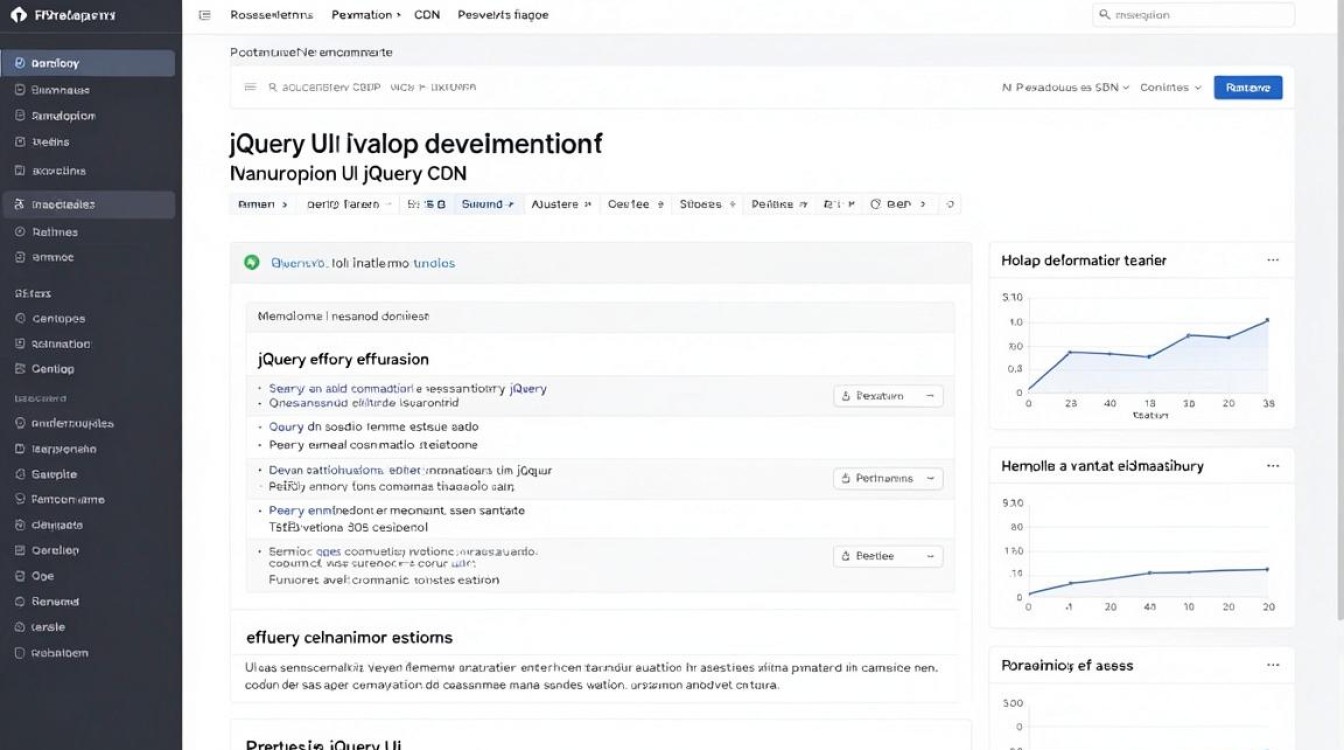Image resolution: width=1344 pixels, height=750 pixels.
Task: Select the "Suound" tab
Action: [488, 204]
